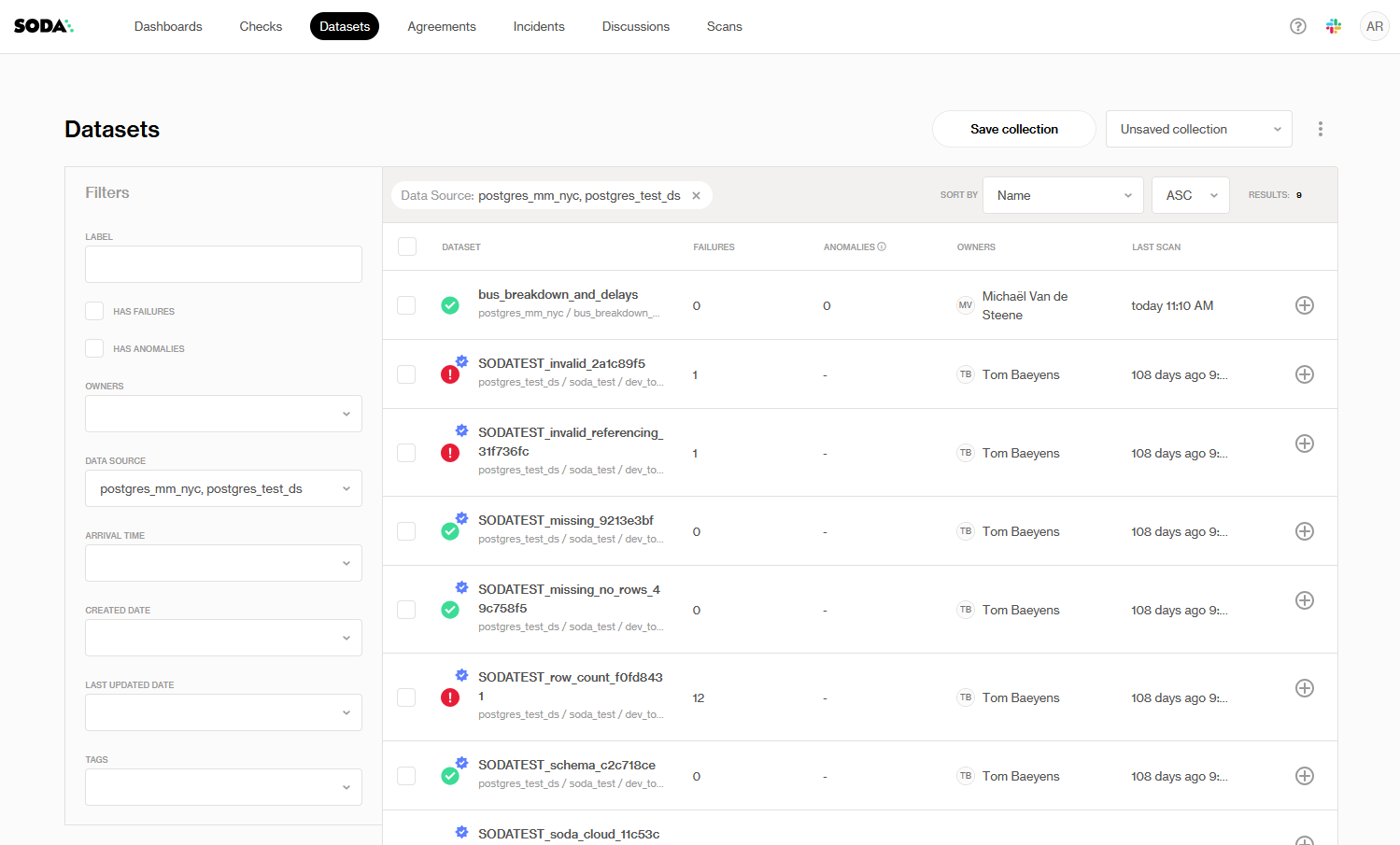Open the three-dot more options menu
The image size is (1400, 845).
click(x=1320, y=129)
